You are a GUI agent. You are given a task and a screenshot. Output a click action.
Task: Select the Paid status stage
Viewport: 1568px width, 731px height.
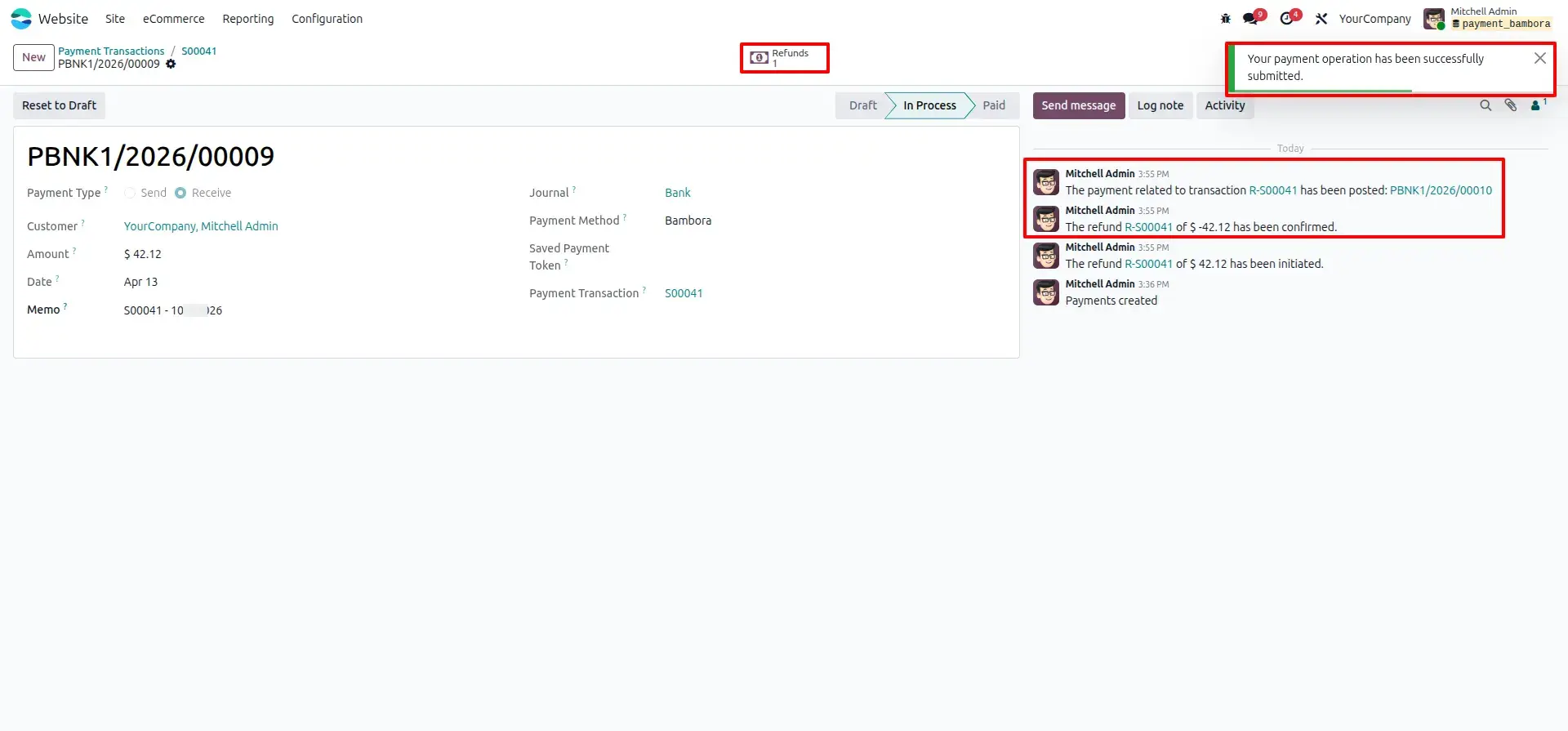994,105
